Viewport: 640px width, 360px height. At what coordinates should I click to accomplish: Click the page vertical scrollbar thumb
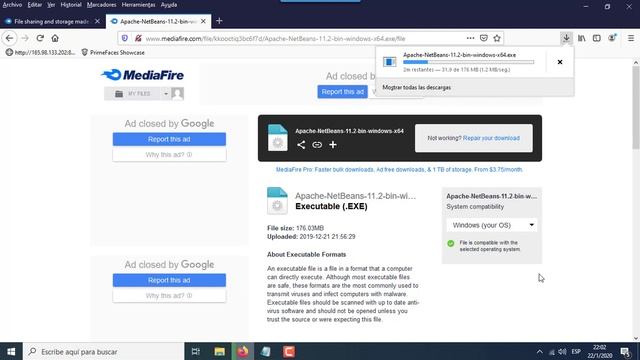(x=636, y=107)
